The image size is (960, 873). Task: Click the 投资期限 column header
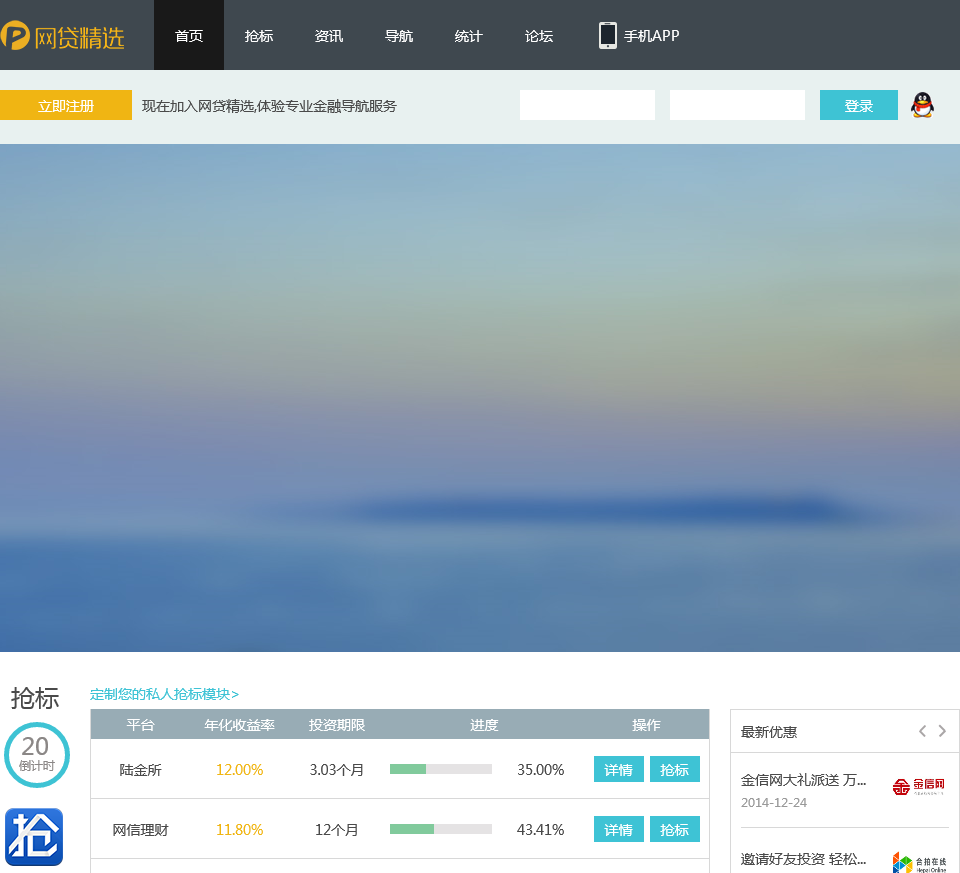click(337, 725)
